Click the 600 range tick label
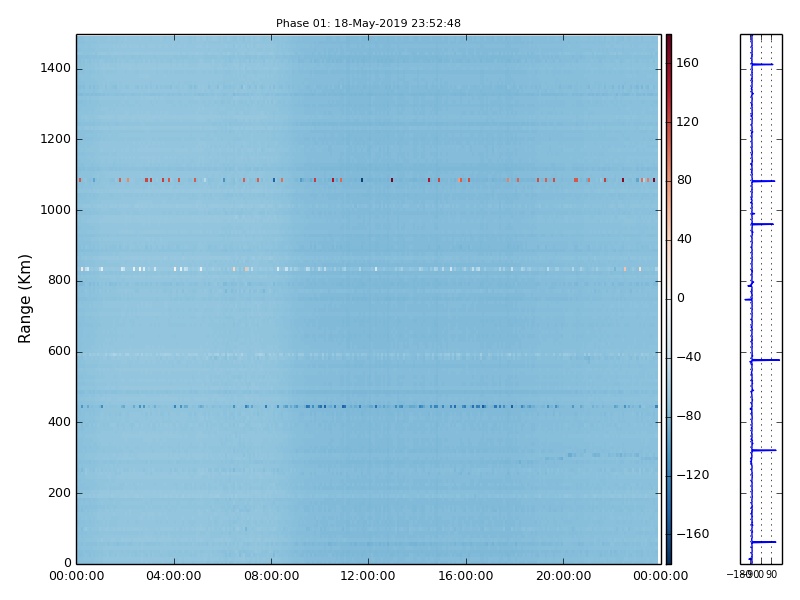 pyautogui.click(x=59, y=351)
